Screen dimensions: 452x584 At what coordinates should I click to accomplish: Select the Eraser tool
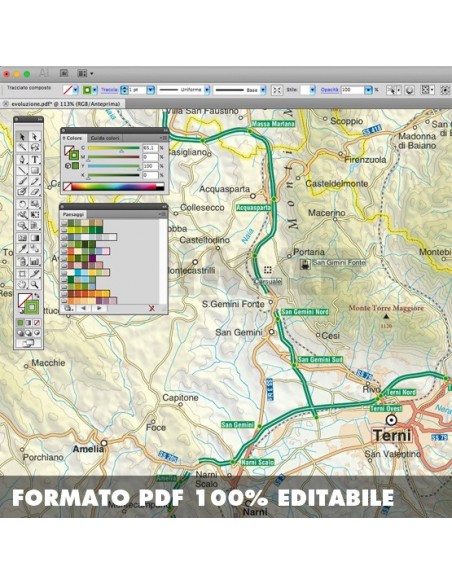[x=35, y=191]
